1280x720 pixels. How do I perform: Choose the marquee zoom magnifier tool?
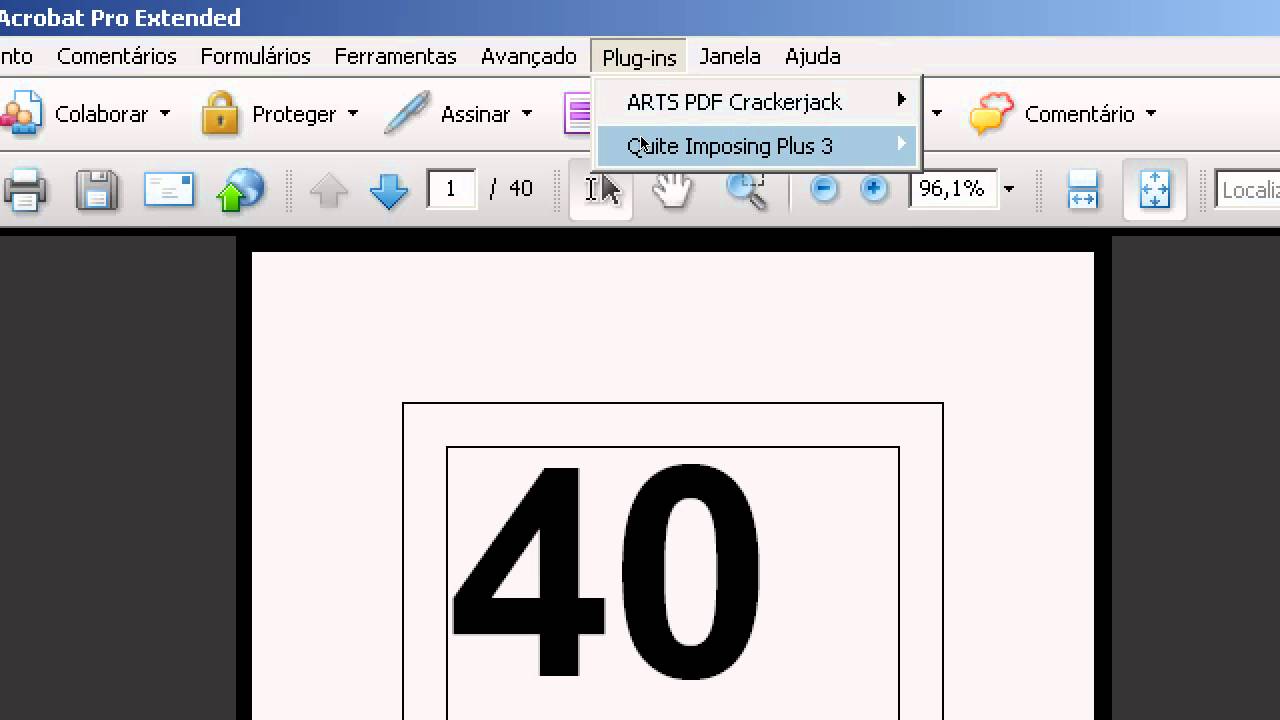[747, 189]
